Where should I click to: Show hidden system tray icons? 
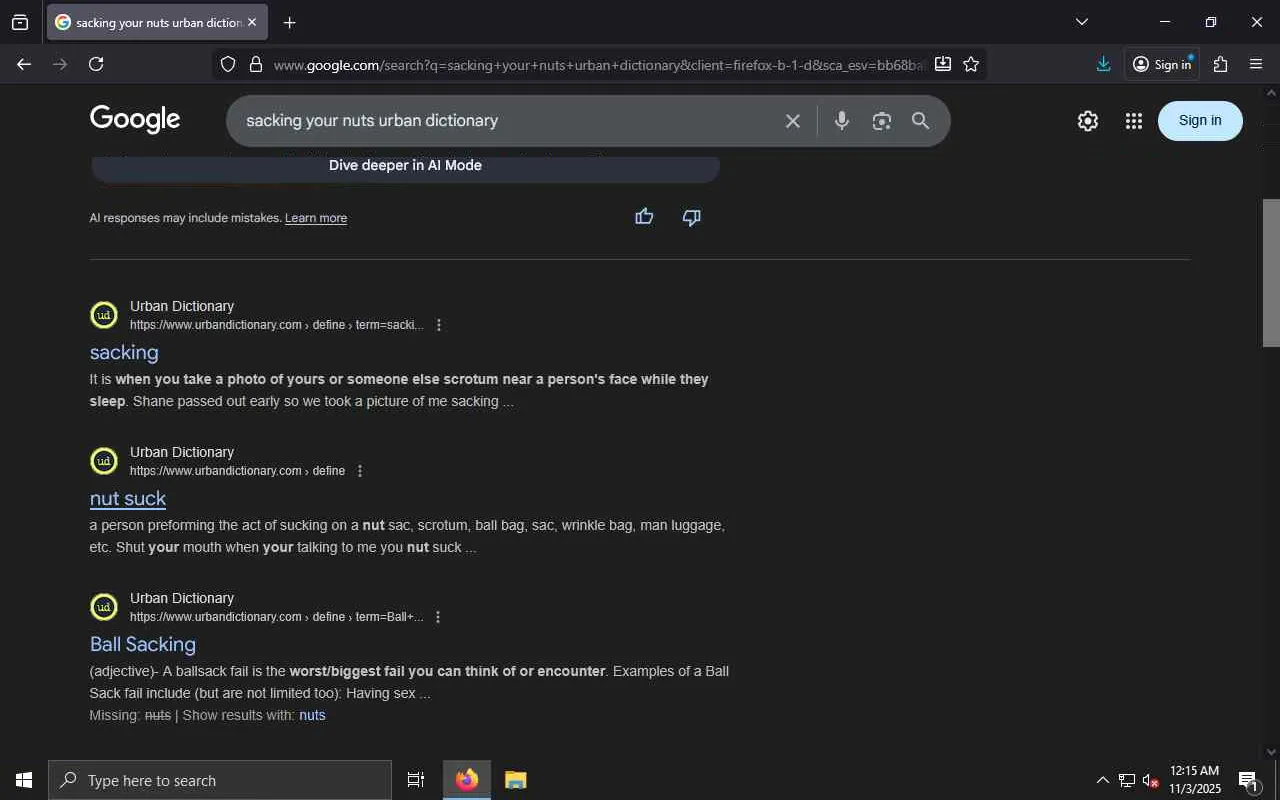(1102, 780)
